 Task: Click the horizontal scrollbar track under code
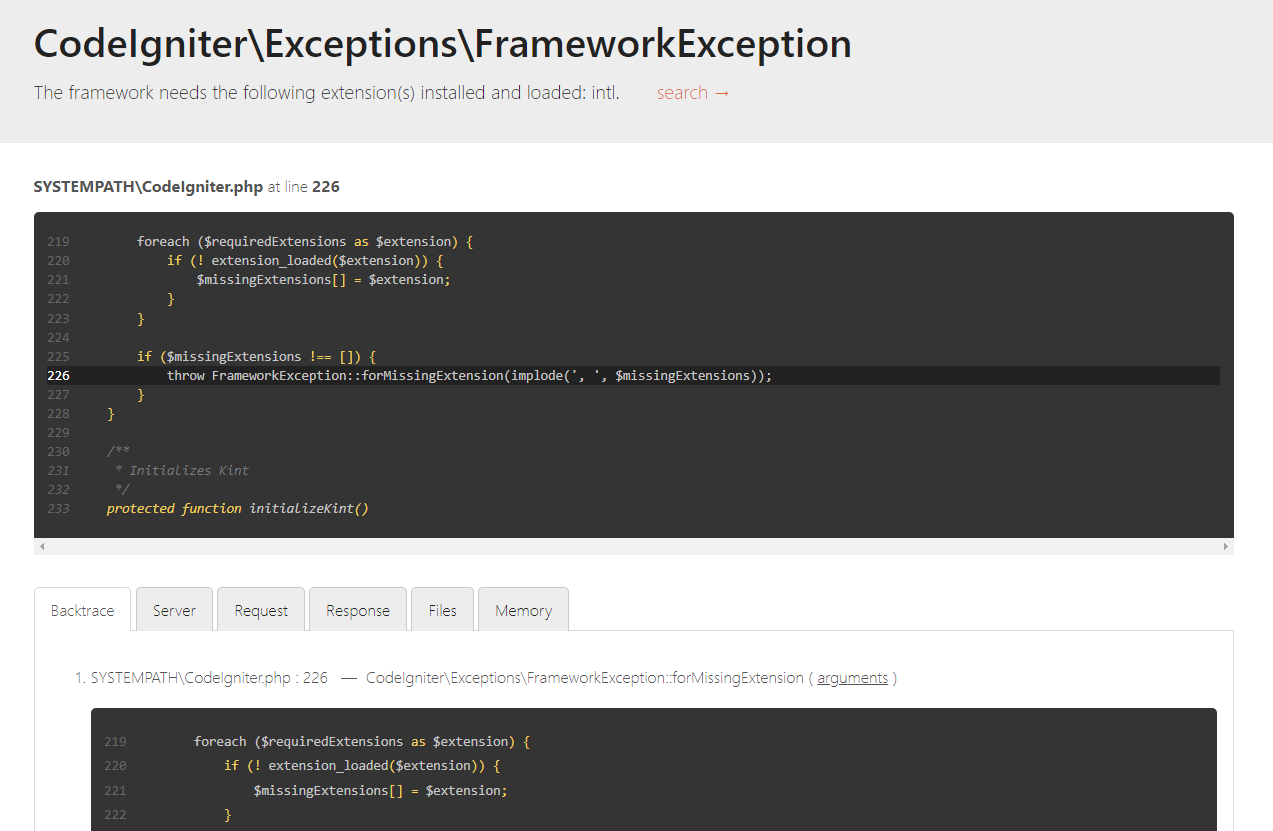[x=634, y=546]
